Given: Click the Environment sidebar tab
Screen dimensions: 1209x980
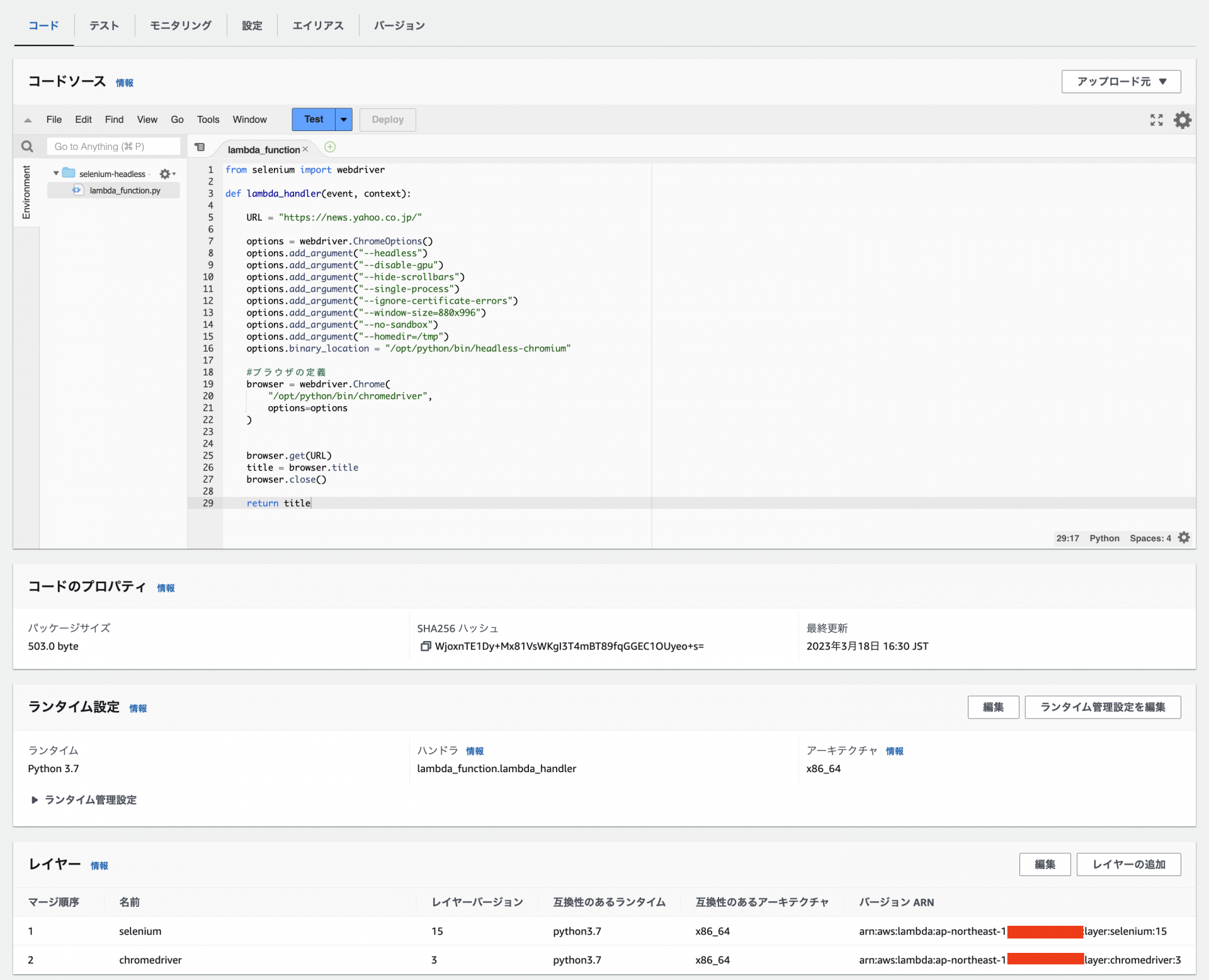Looking at the screenshot, I should point(26,192).
